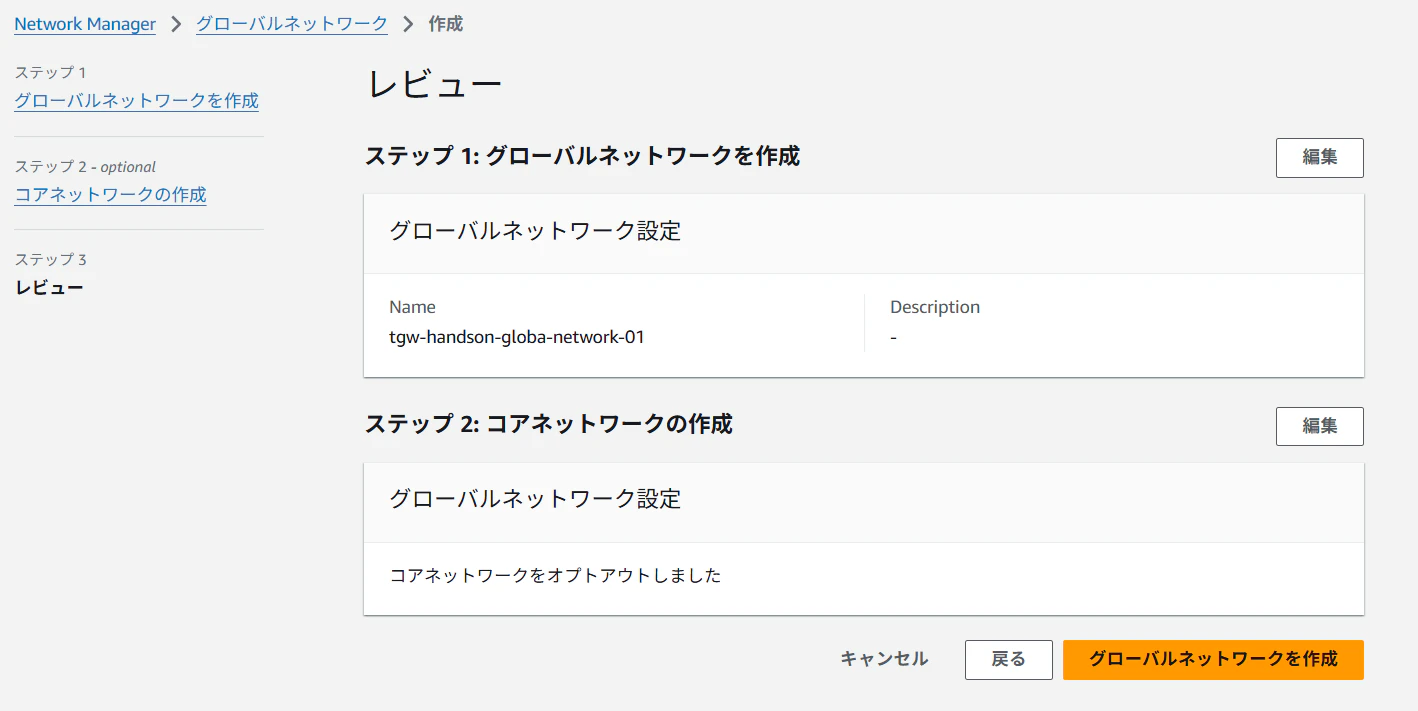Viewport: 1418px width, 711px height.
Task: Select name value tgw-handson-globa-network-01
Action: [x=517, y=337]
